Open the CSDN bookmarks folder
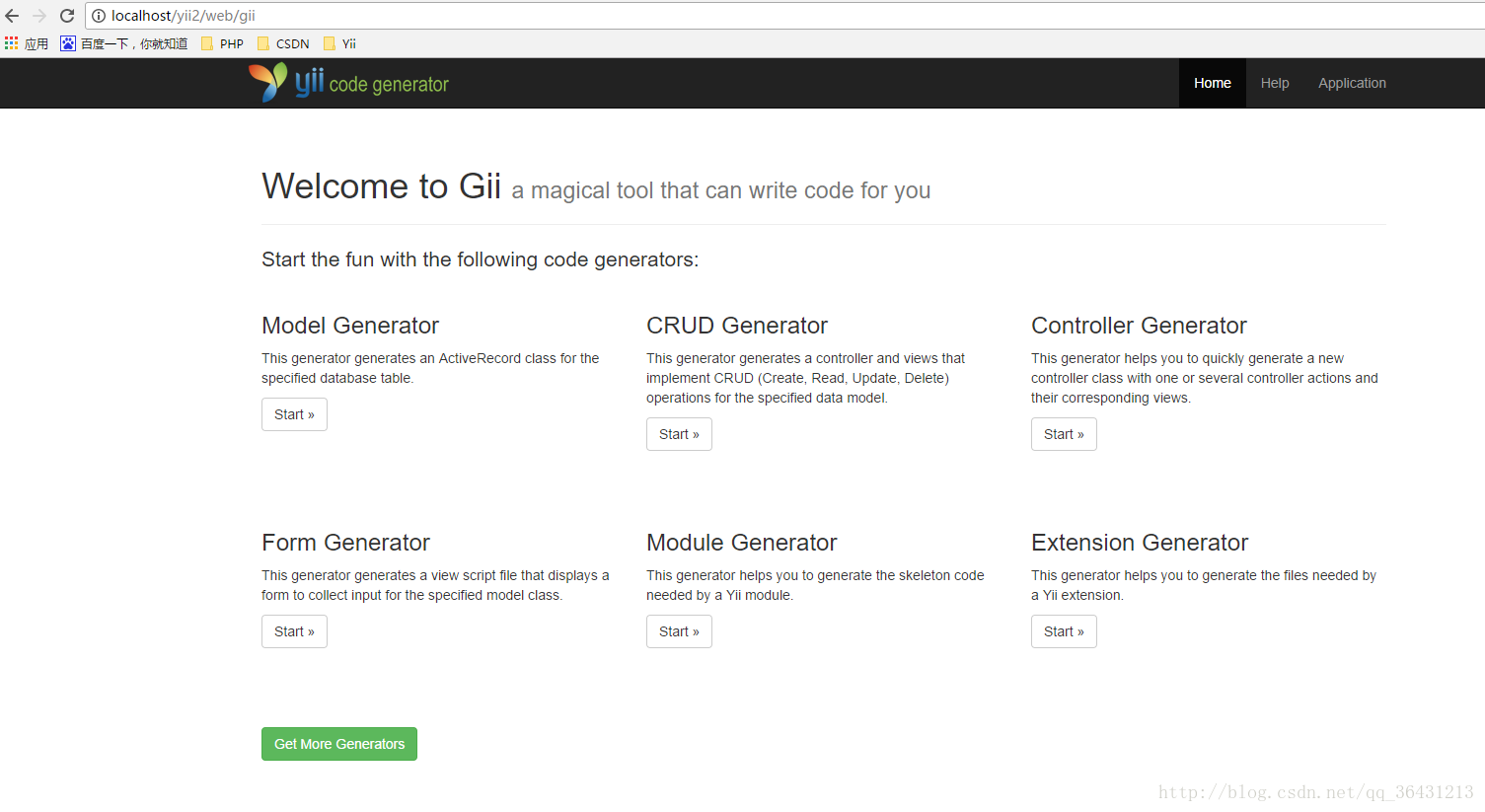This screenshot has width=1485, height=812. point(283,43)
